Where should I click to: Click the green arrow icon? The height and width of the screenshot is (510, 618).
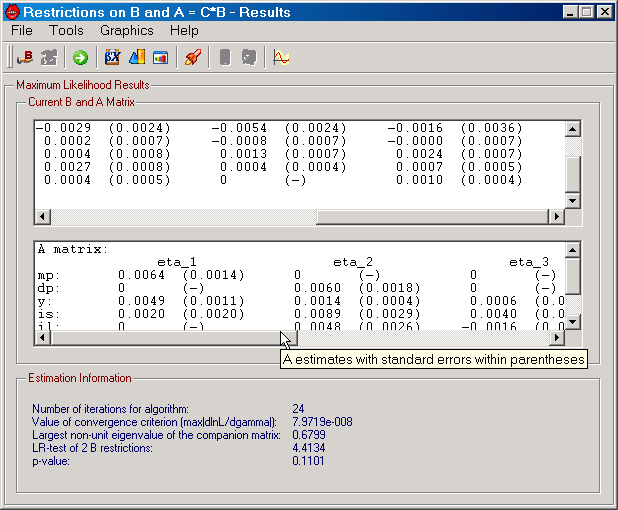80,58
